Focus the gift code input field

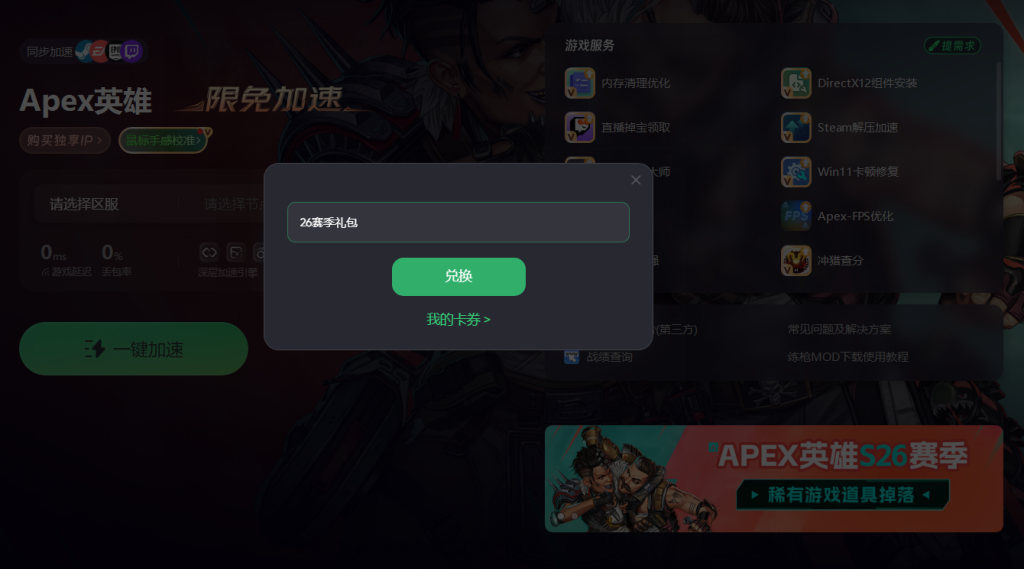458,222
